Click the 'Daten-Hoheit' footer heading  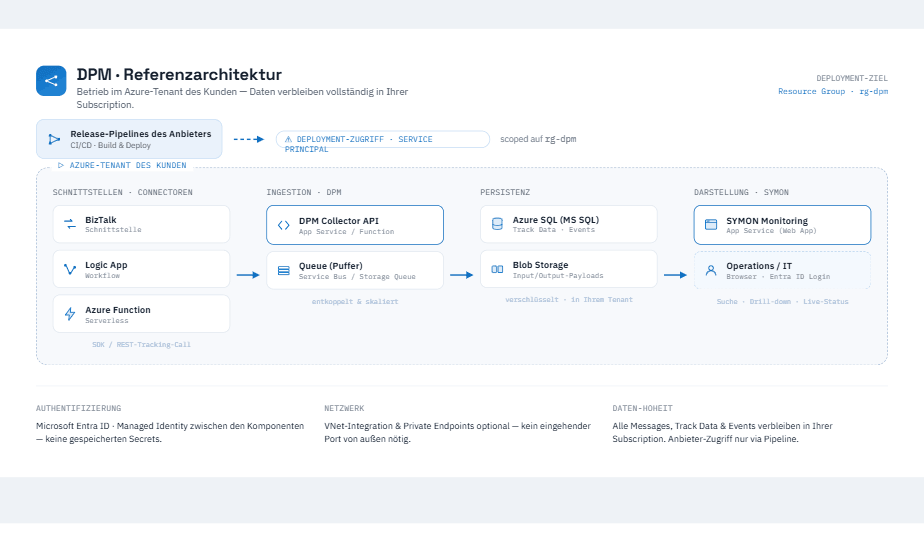[642, 408]
